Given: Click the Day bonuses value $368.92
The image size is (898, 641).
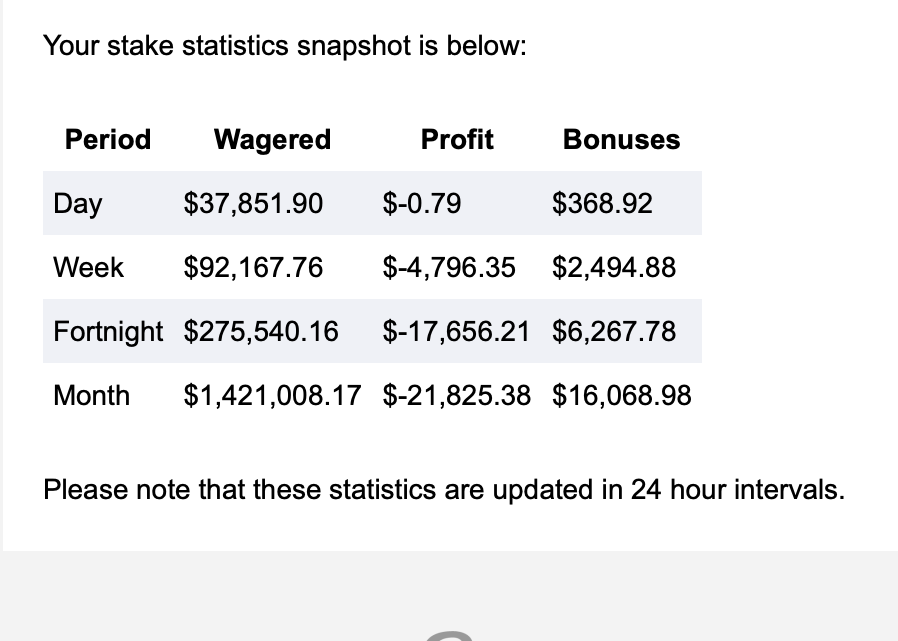Looking at the screenshot, I should point(602,204).
